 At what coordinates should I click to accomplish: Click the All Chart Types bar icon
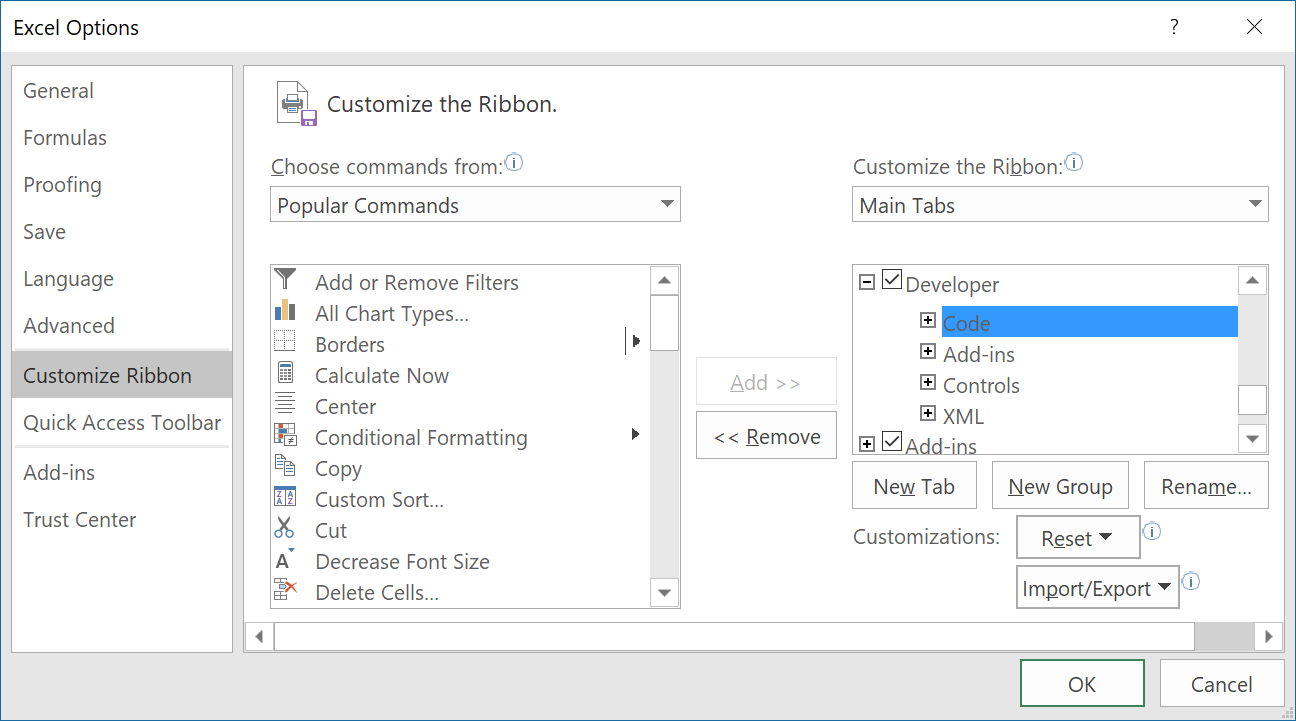click(285, 311)
